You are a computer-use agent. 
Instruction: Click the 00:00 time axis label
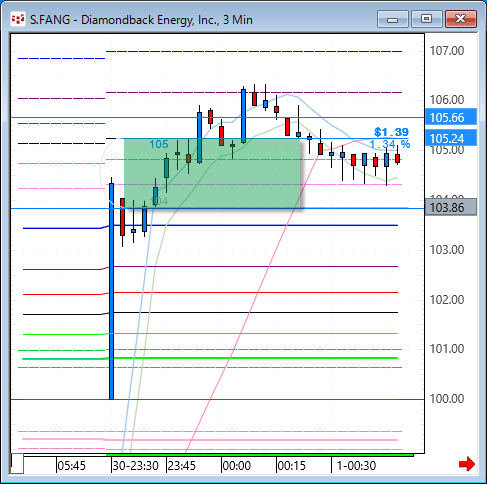coord(237,465)
